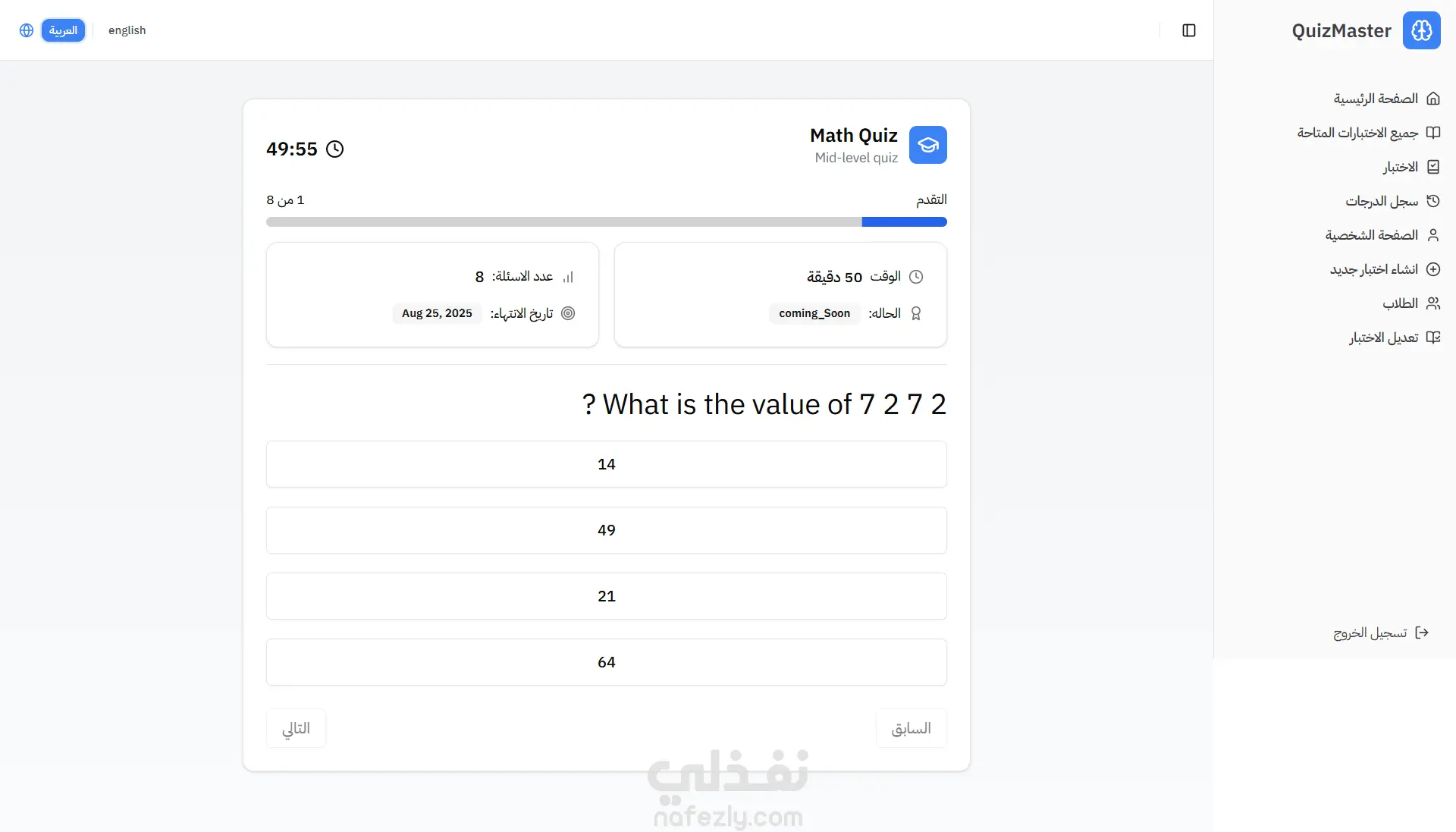Screen dimensions: 1456x832
Task: Go to الطلاب students page
Action: point(1400,303)
